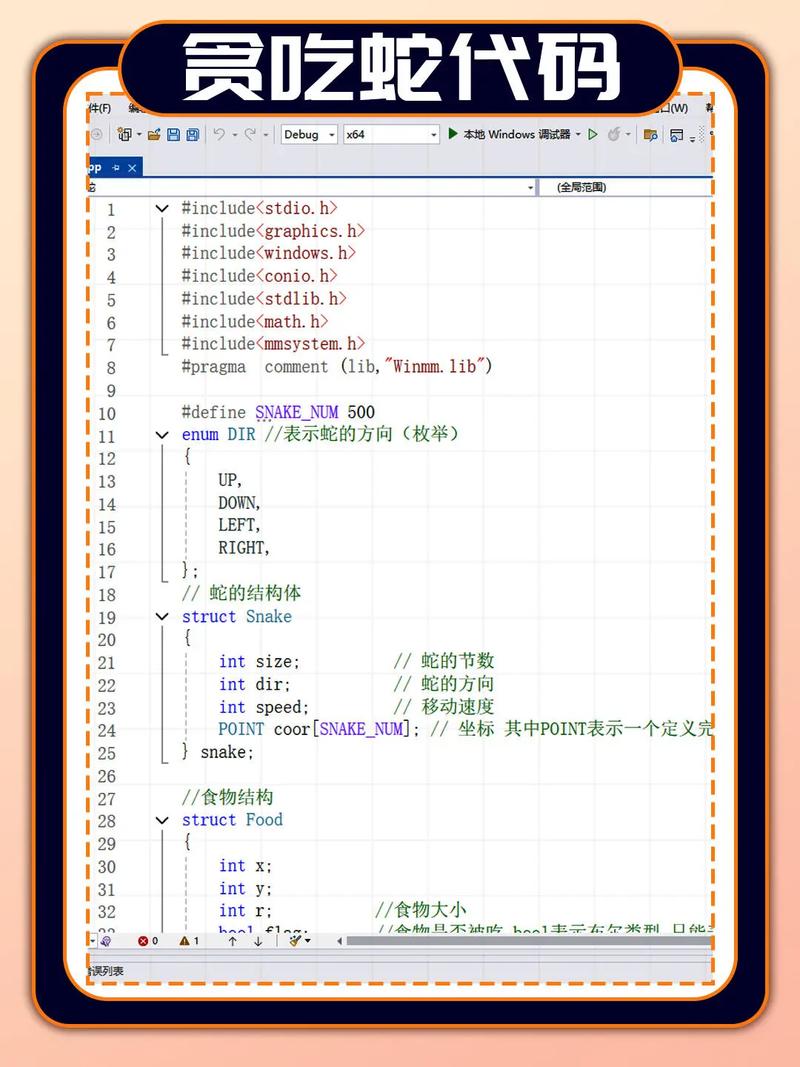Switch to the pp editor tab
800x1067 pixels.
[x=96, y=167]
